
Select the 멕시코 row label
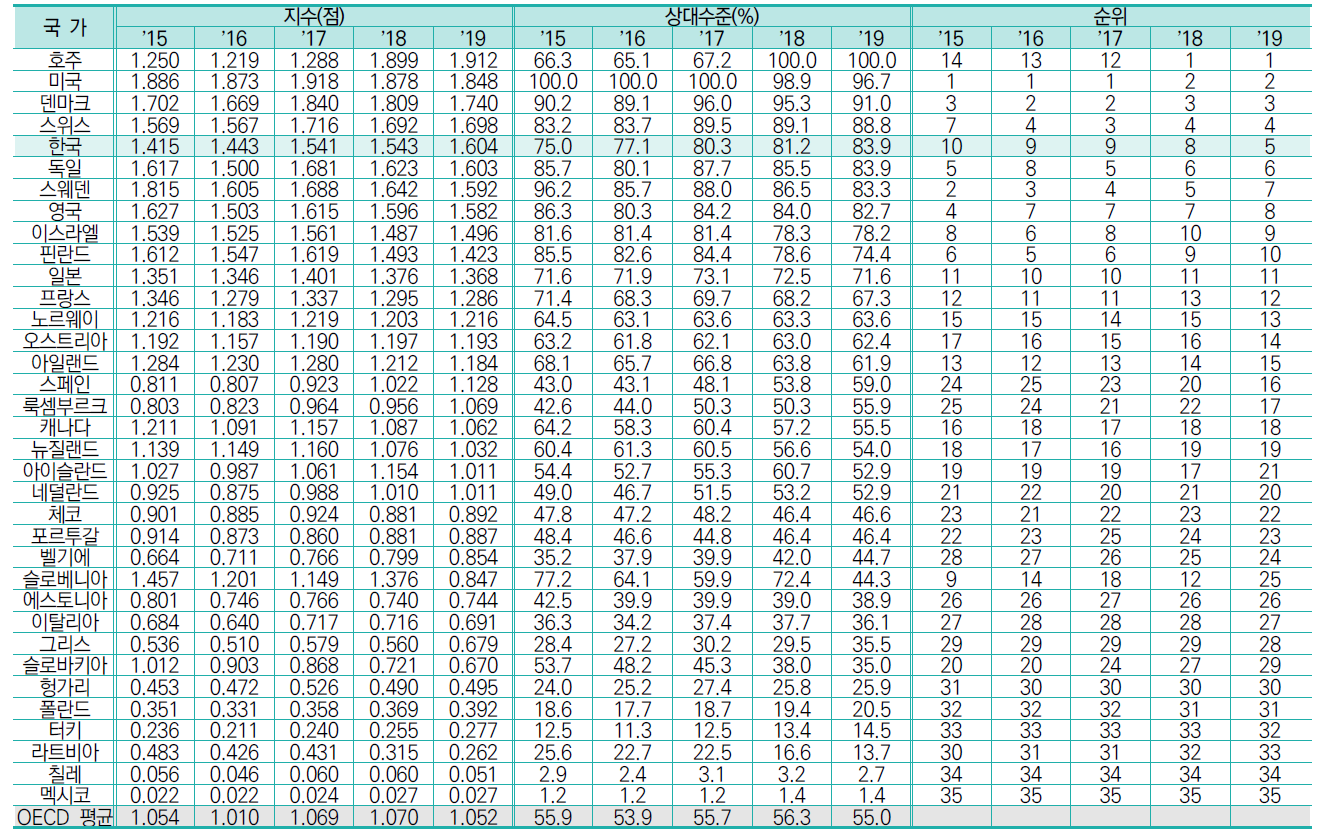[65, 795]
